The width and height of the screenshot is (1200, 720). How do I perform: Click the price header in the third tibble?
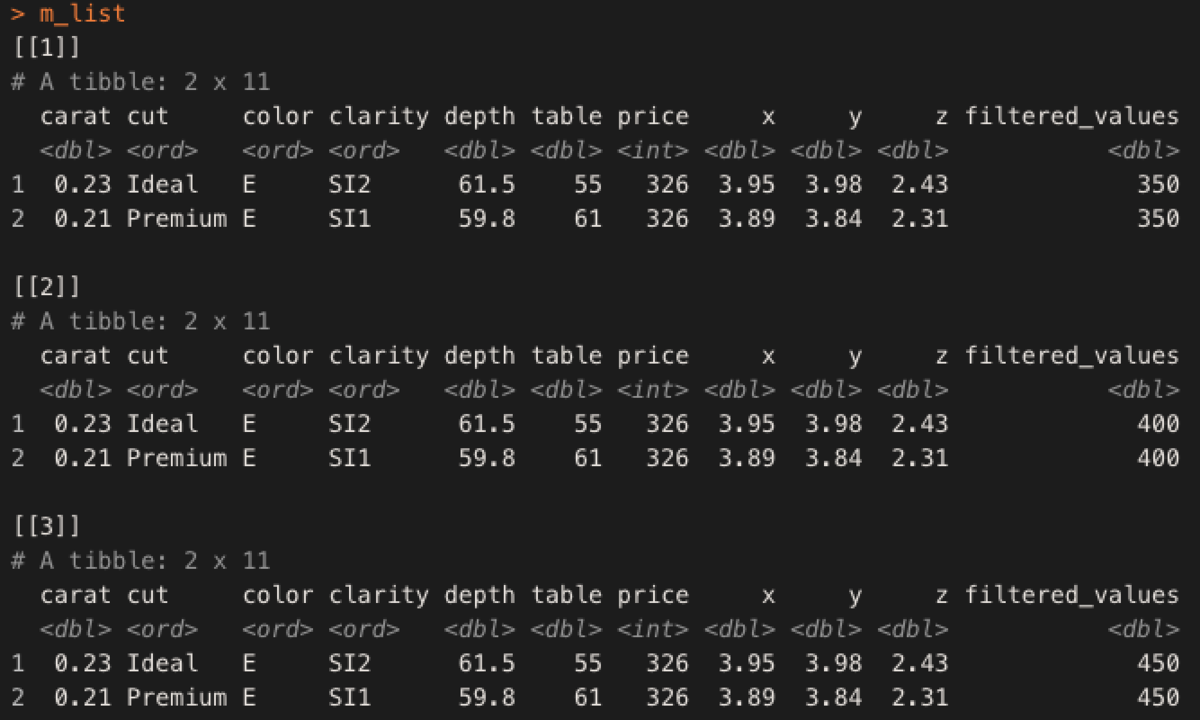pyautogui.click(x=653, y=594)
